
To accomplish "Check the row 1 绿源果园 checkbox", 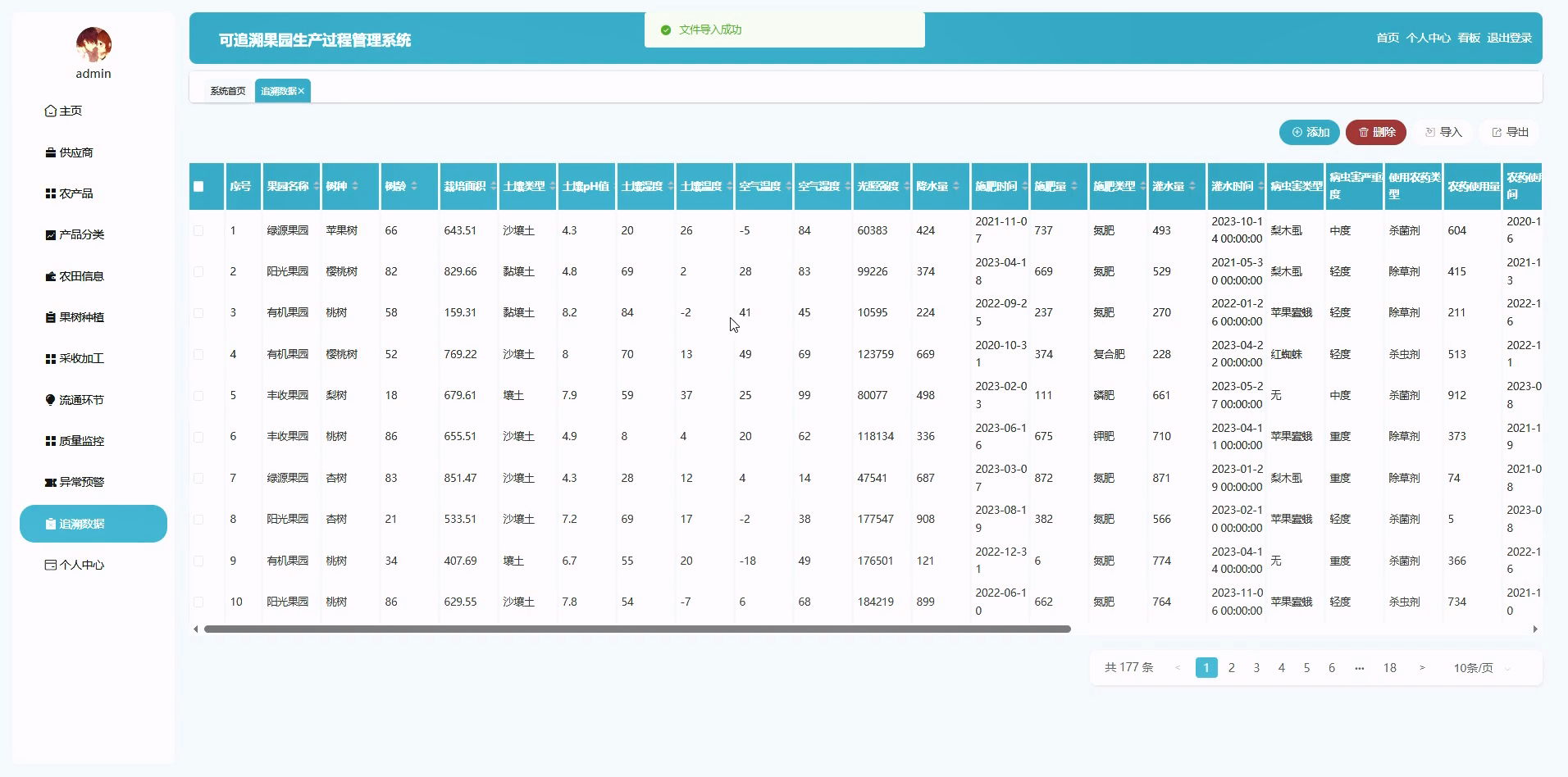I will pyautogui.click(x=198, y=230).
